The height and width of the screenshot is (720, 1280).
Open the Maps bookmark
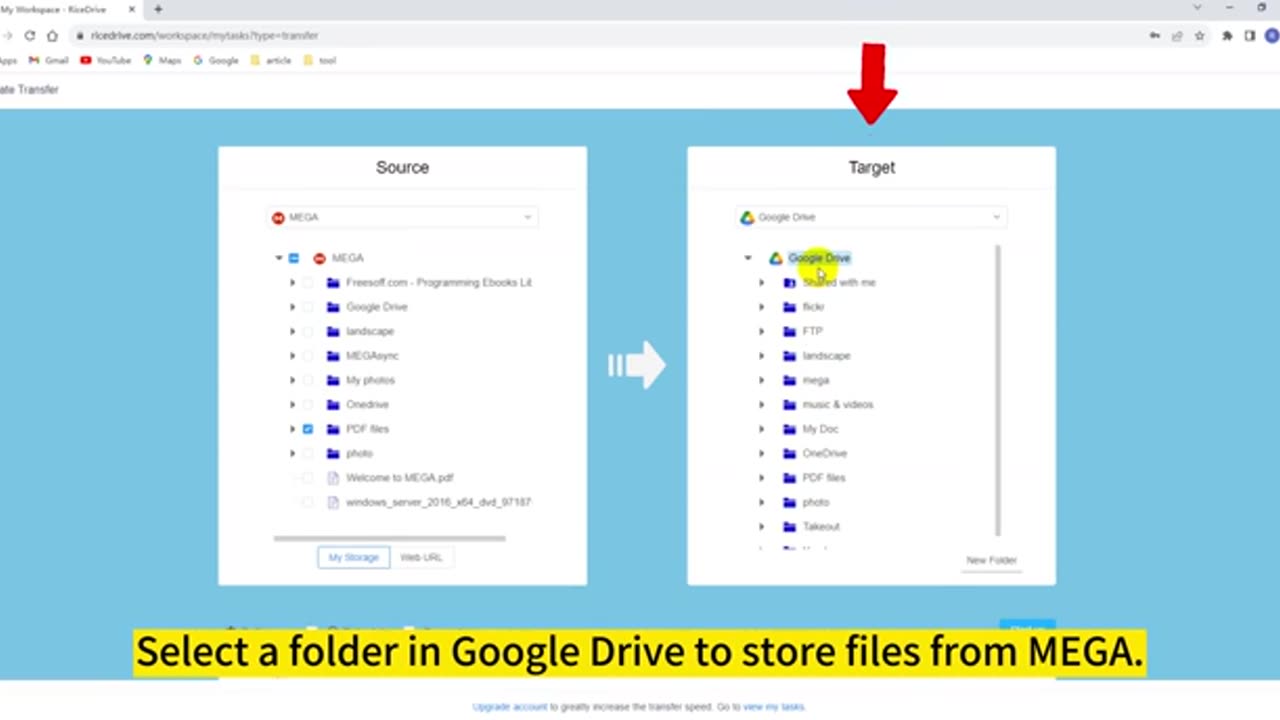click(x=162, y=60)
